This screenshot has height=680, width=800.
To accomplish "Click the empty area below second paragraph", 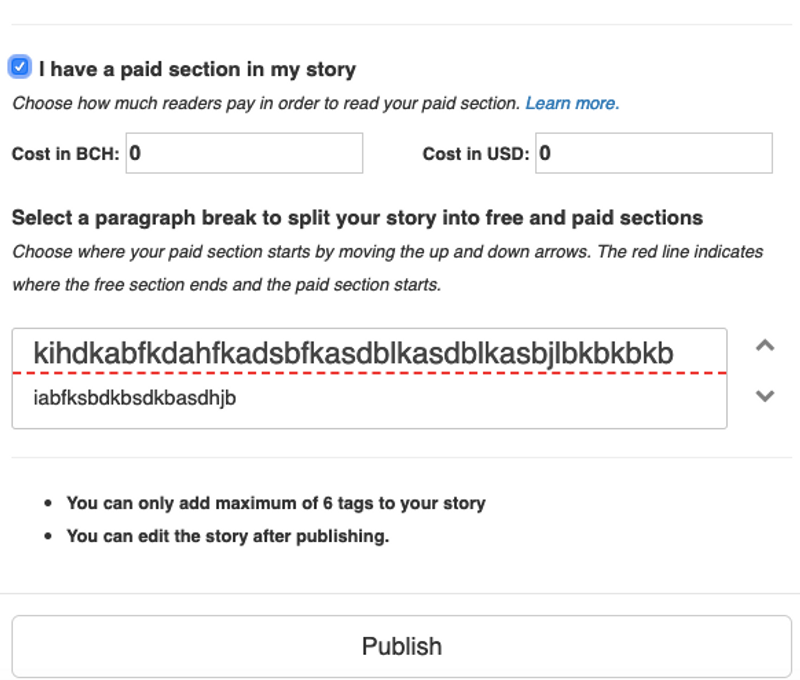I will pos(369,418).
